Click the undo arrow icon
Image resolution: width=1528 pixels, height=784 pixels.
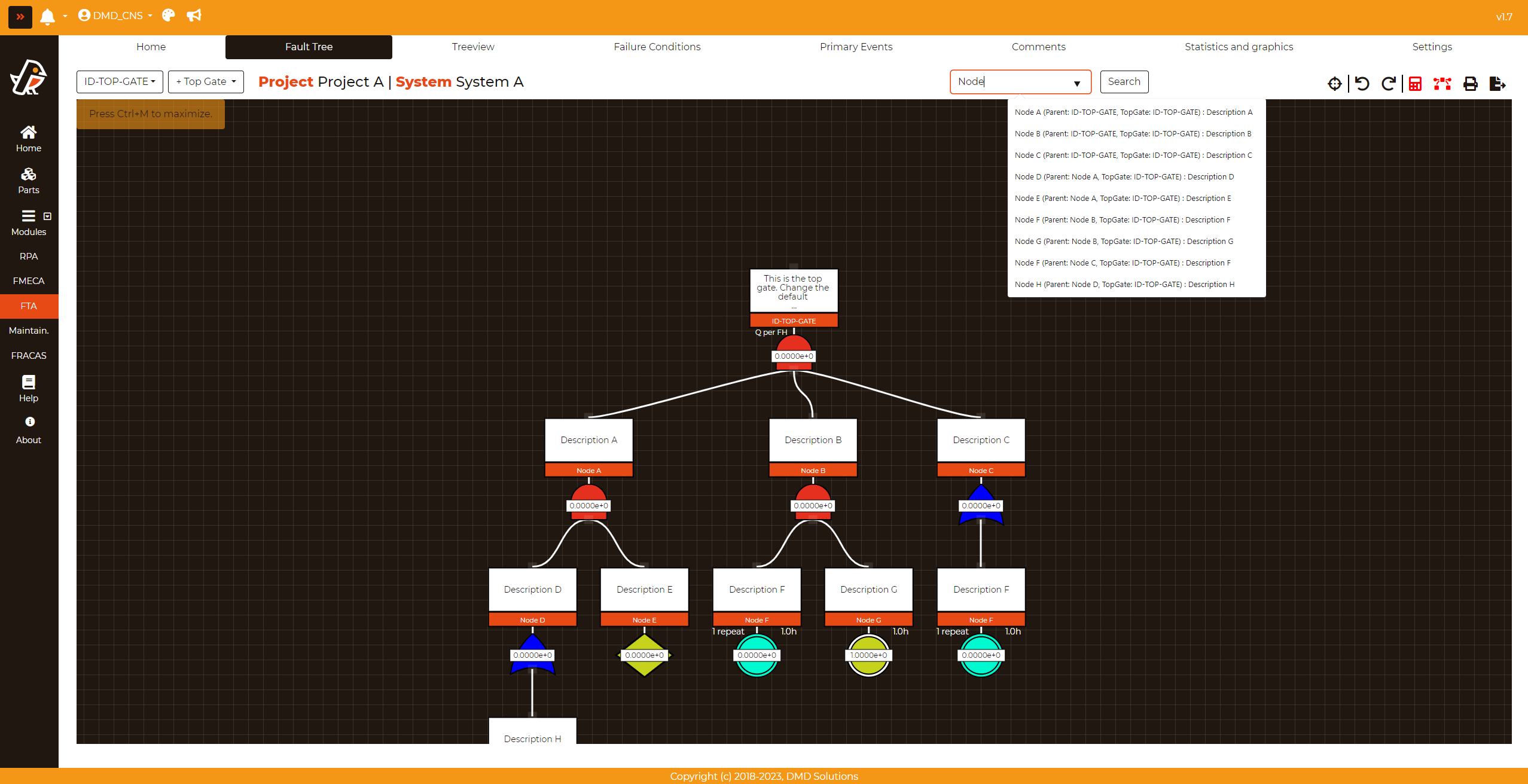tap(1362, 83)
